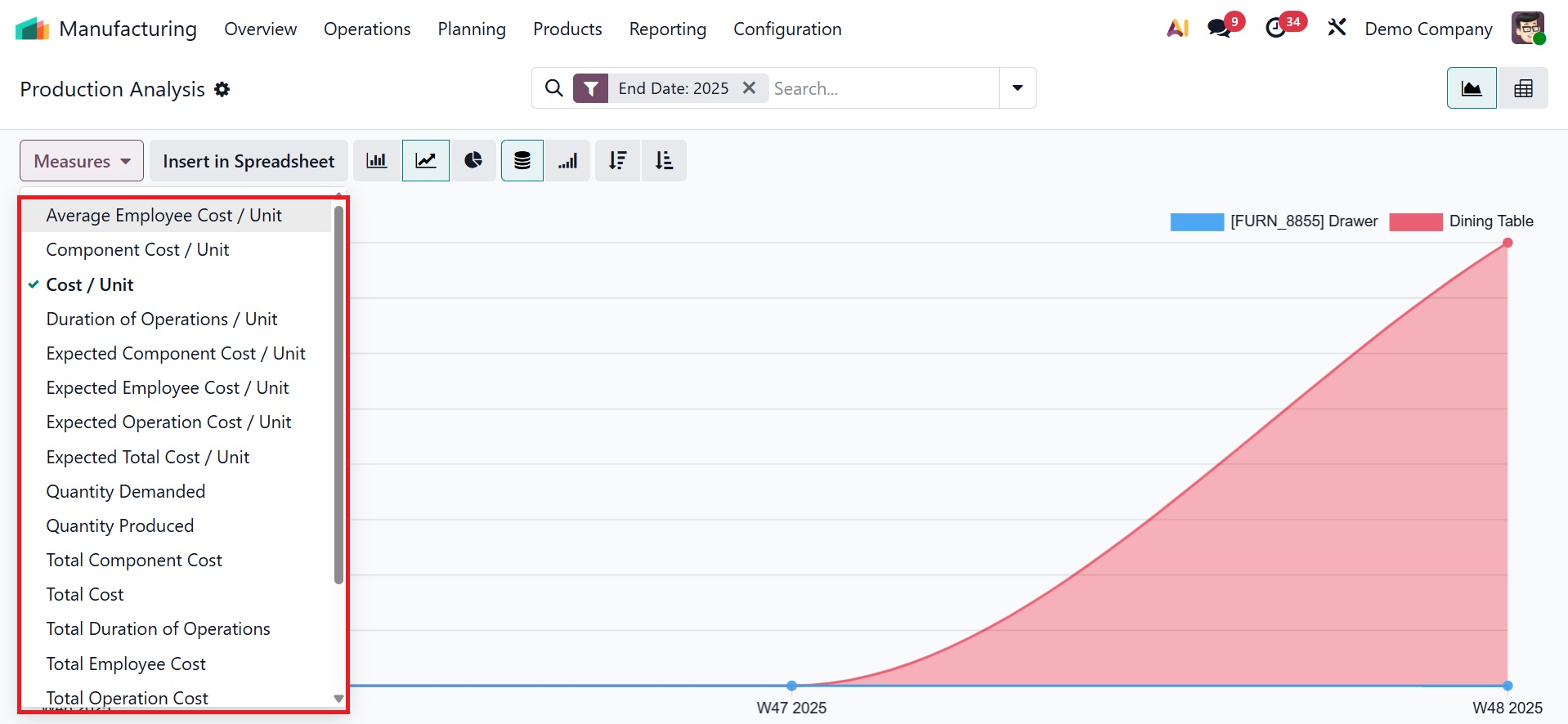Switch to pie chart view
The height and width of the screenshot is (724, 1568).
point(473,161)
